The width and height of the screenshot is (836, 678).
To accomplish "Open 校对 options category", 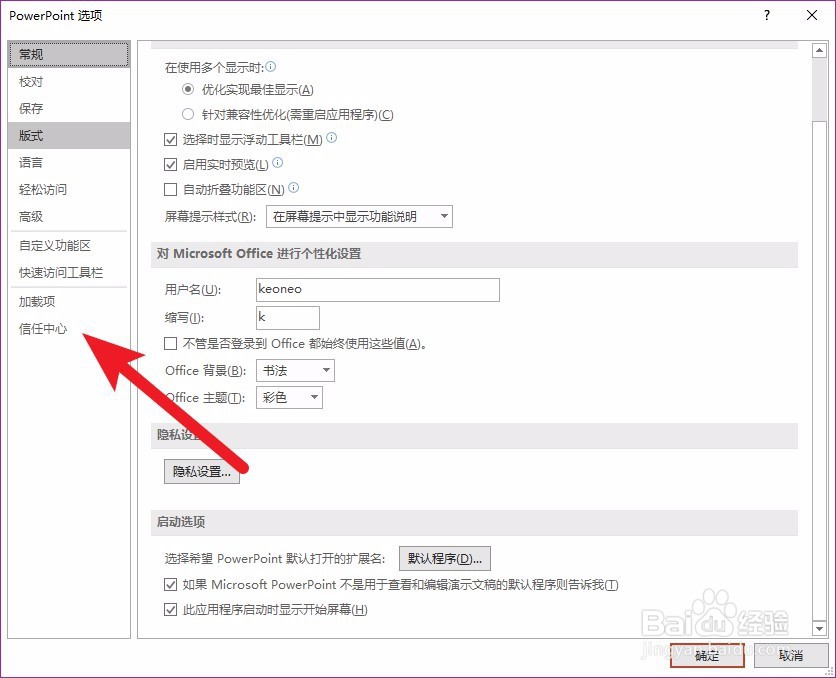I will 69,82.
